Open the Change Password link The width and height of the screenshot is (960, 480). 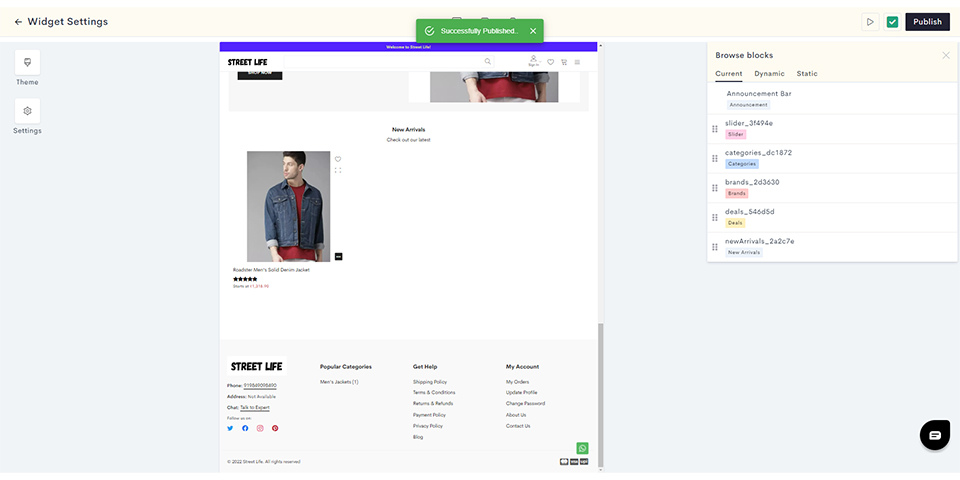(x=525, y=403)
